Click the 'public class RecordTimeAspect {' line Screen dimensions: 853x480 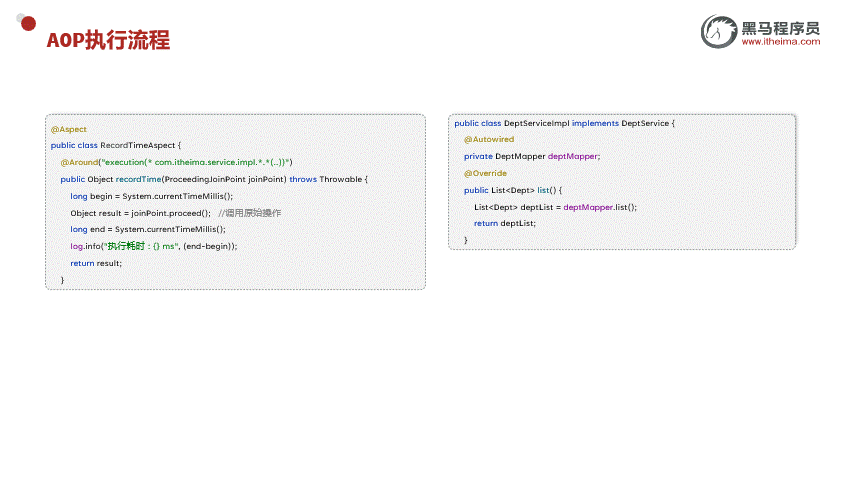[116, 145]
